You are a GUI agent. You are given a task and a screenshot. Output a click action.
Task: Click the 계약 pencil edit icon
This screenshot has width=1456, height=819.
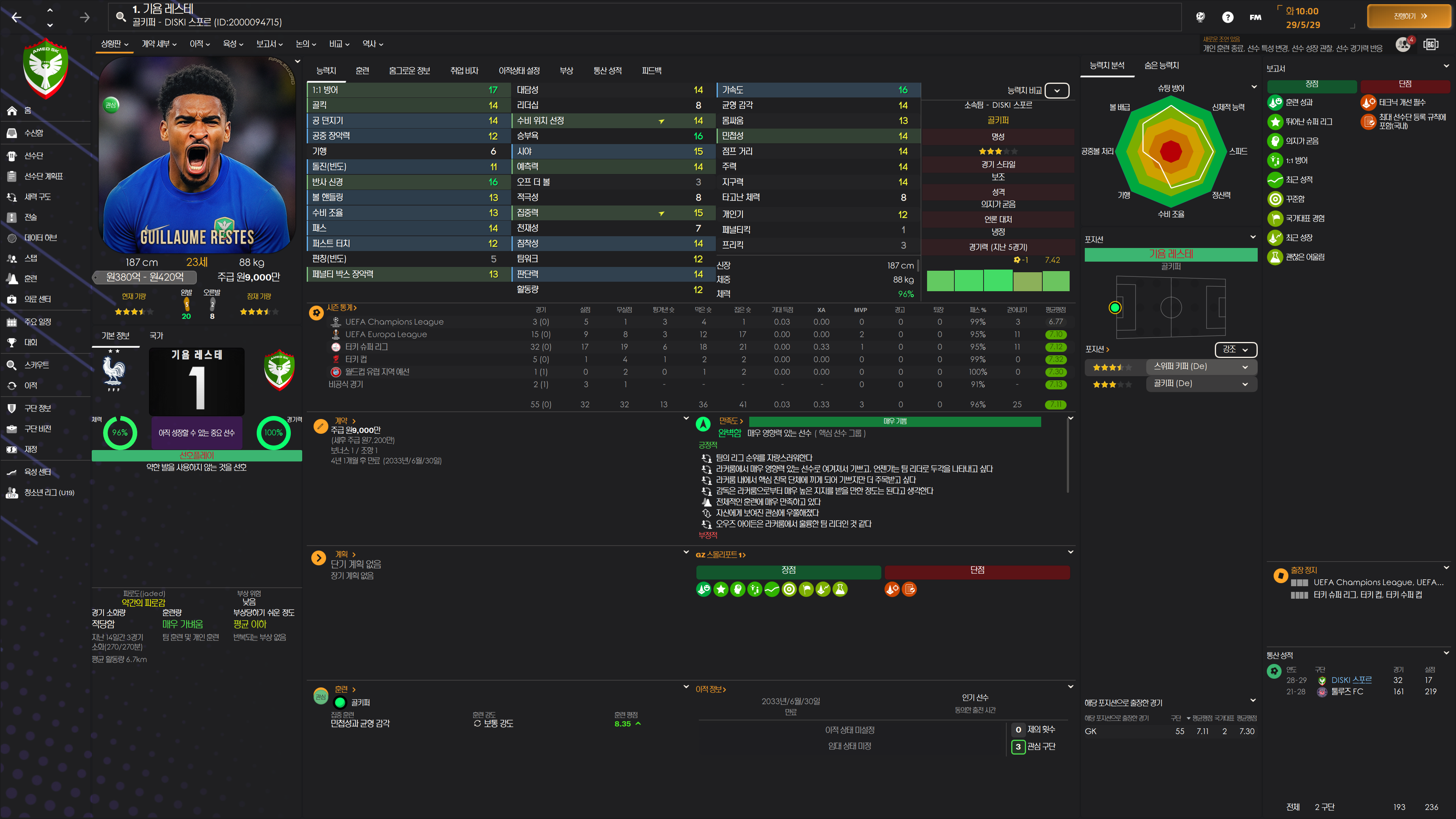pyautogui.click(x=320, y=426)
